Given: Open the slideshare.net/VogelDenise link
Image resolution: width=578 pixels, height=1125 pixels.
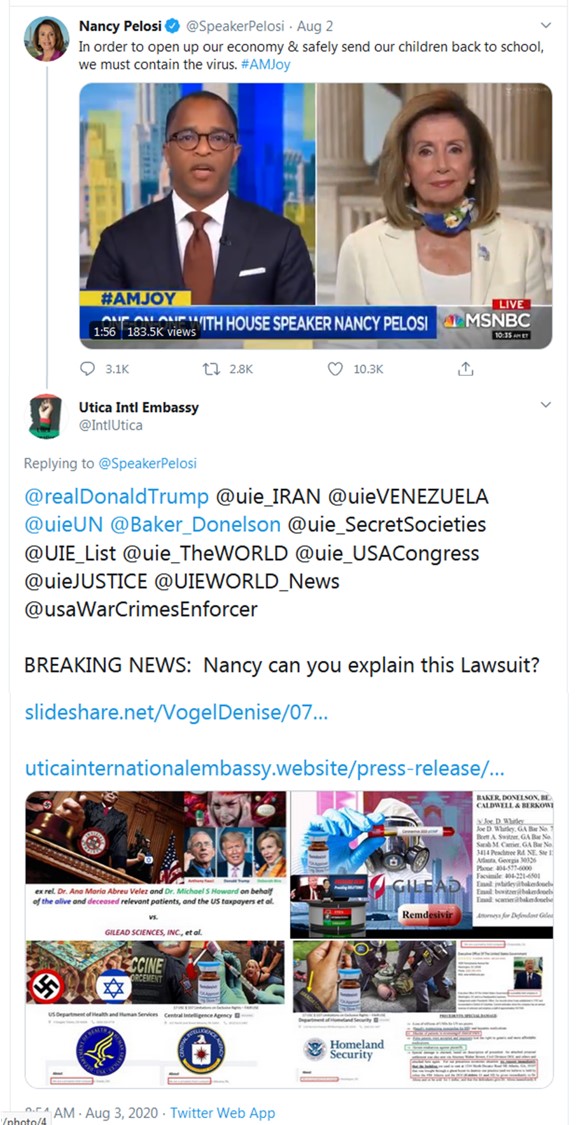Looking at the screenshot, I should pos(176,713).
